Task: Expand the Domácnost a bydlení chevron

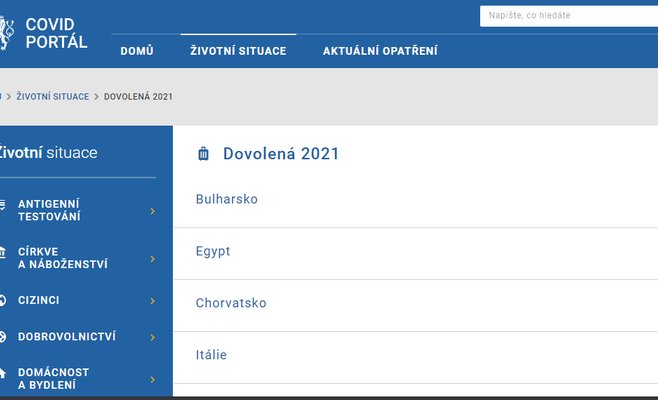Action: click(152, 380)
